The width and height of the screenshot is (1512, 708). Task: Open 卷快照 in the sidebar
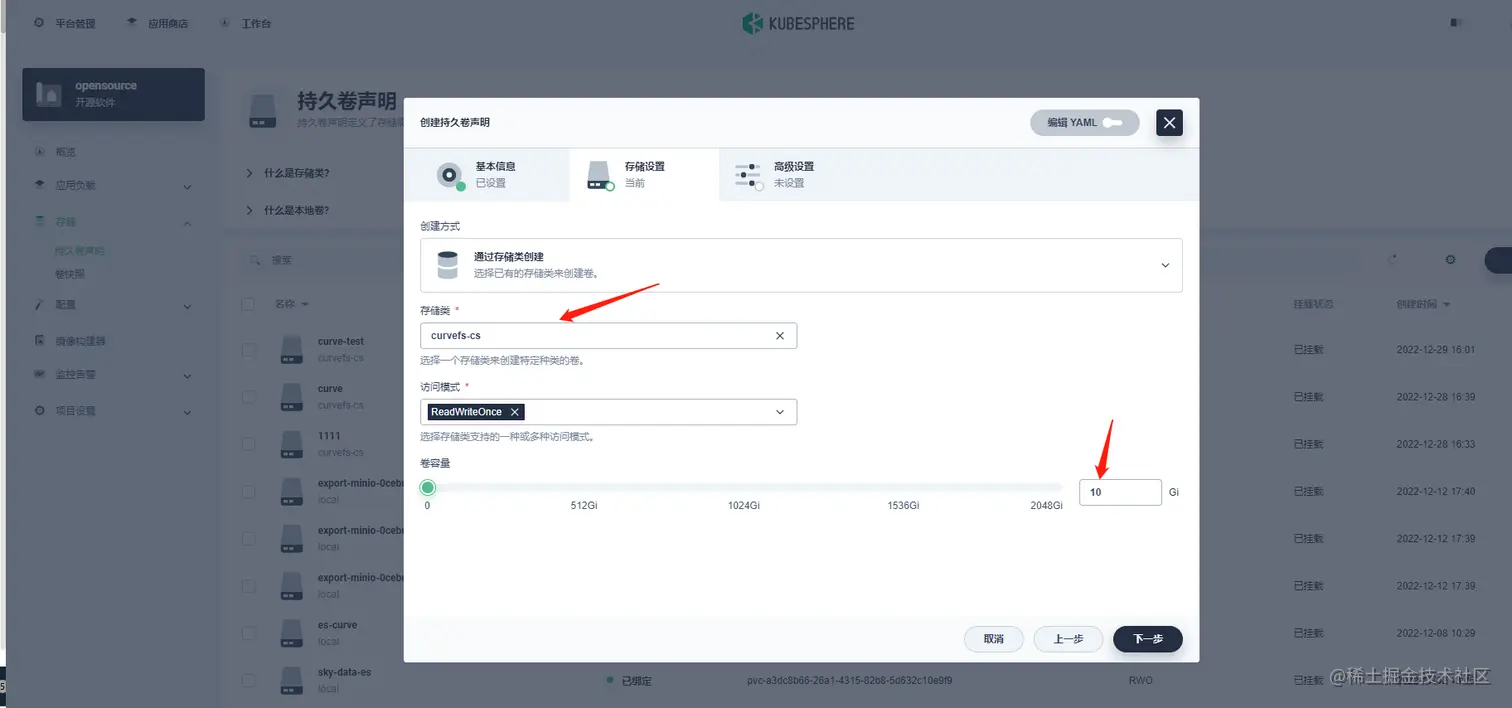[x=70, y=274]
